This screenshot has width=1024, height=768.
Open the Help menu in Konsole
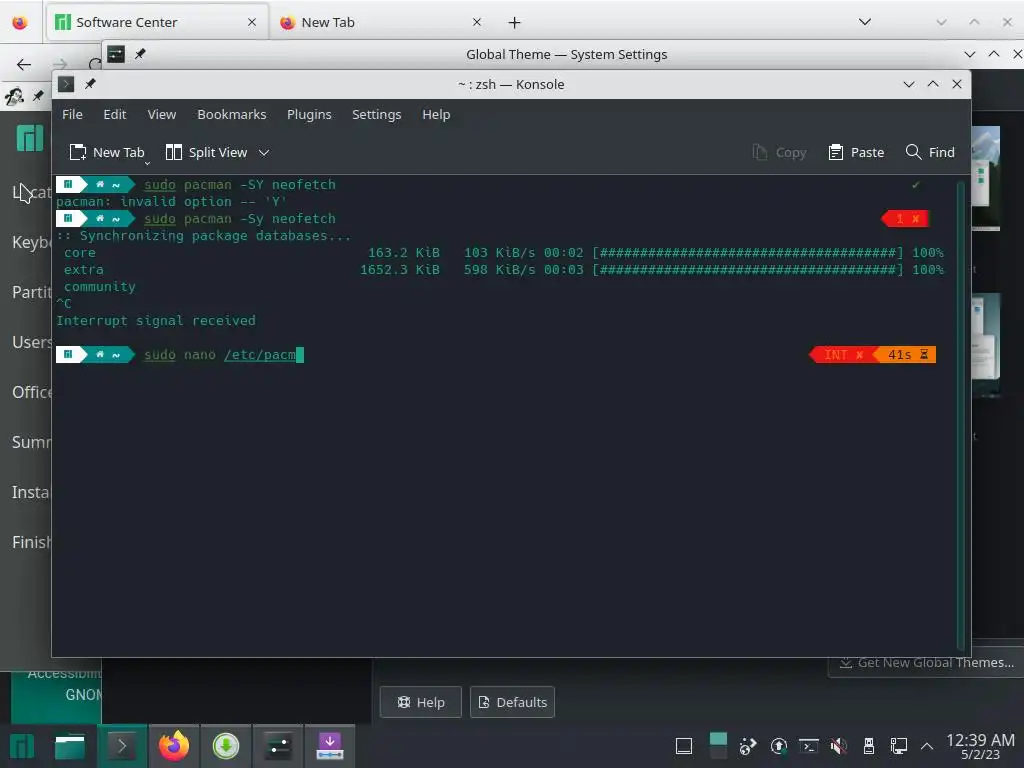click(436, 114)
